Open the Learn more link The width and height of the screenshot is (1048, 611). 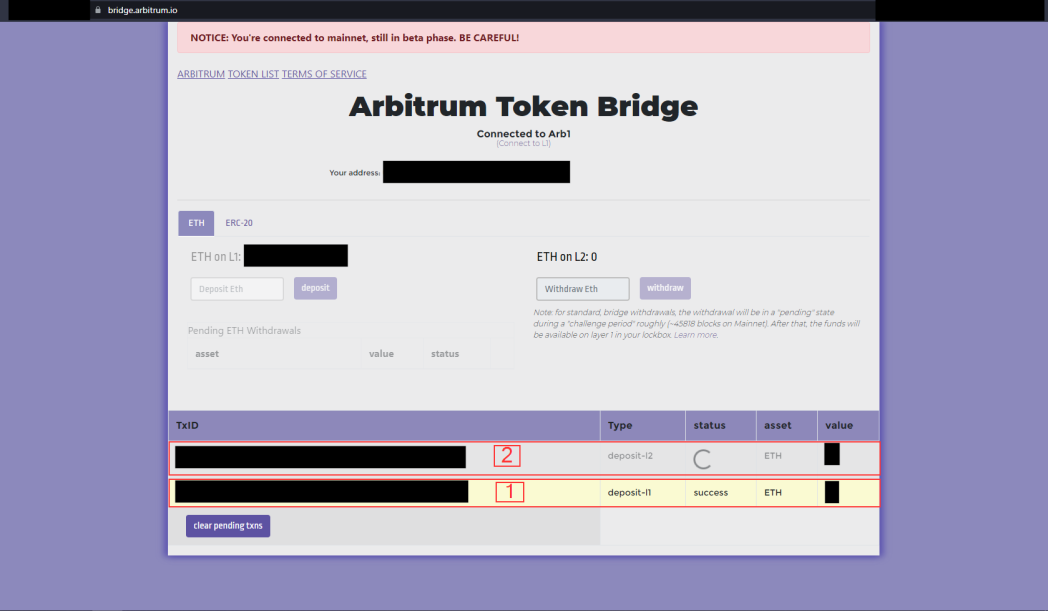pyautogui.click(x=696, y=335)
